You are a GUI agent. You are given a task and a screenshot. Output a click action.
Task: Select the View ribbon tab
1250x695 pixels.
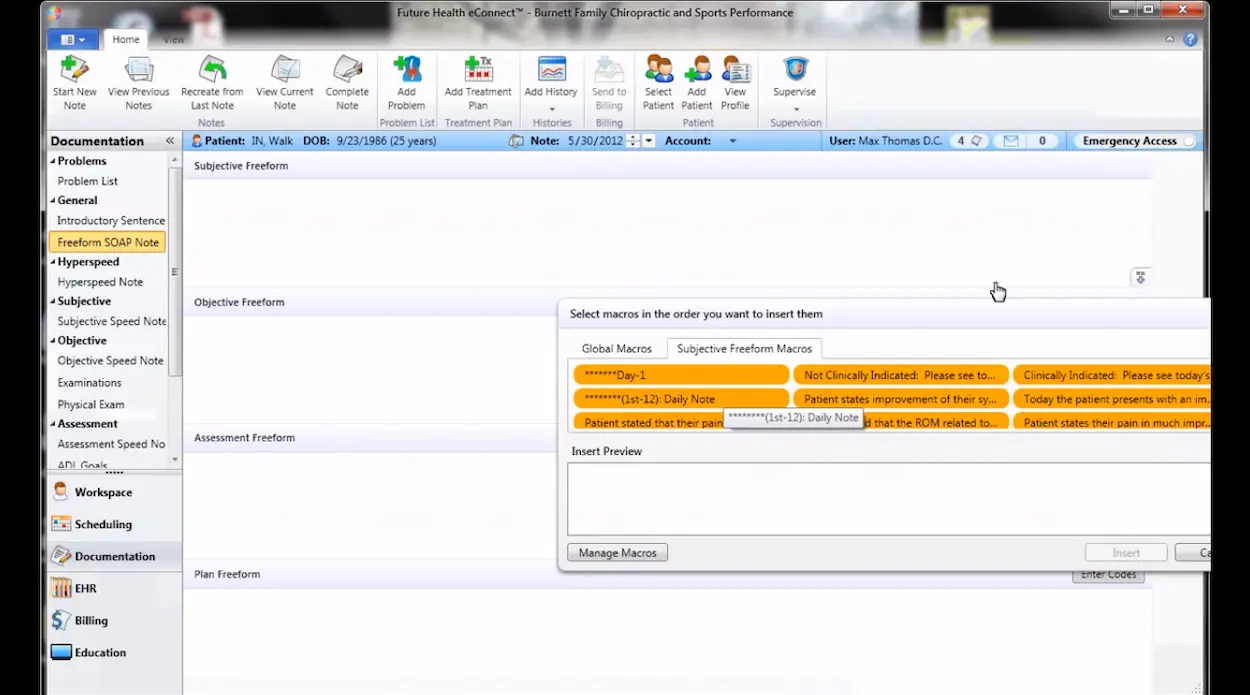(x=173, y=39)
